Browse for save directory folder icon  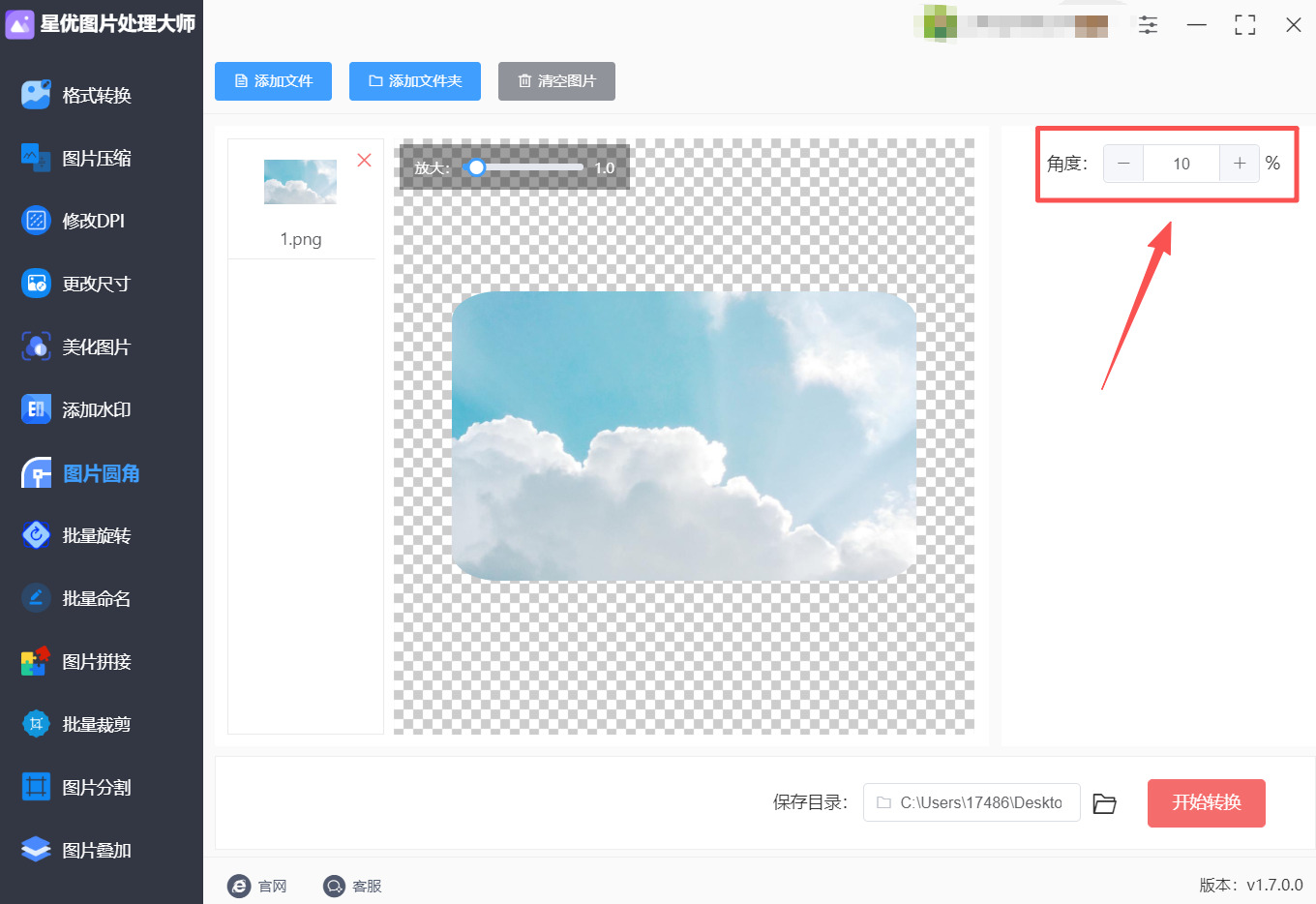pos(1104,803)
